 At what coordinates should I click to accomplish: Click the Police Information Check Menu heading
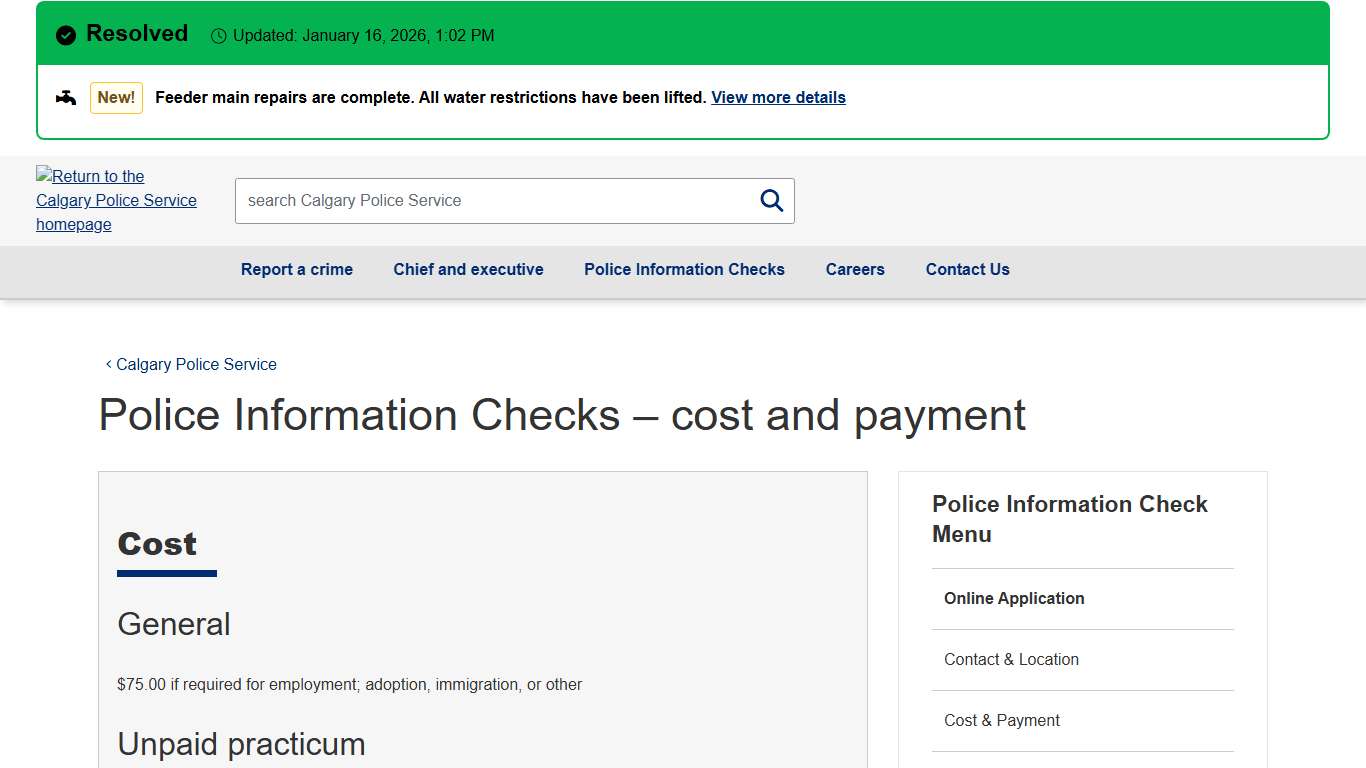click(1069, 519)
